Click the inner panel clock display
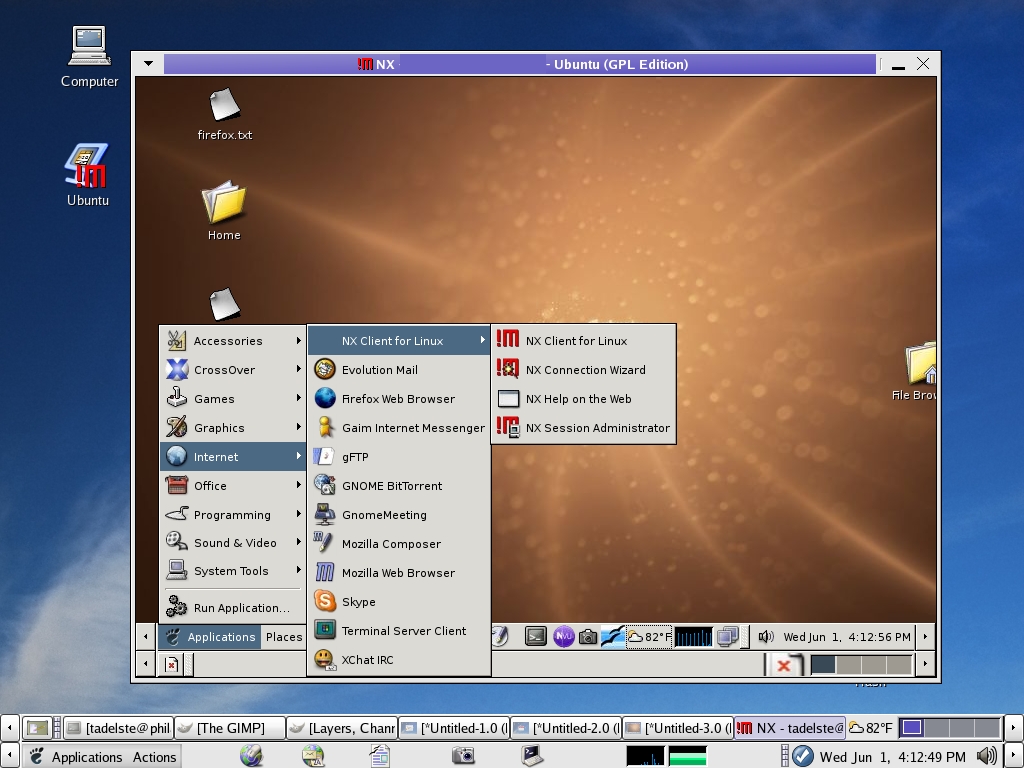Viewport: 1024px width, 768px height. [846, 637]
